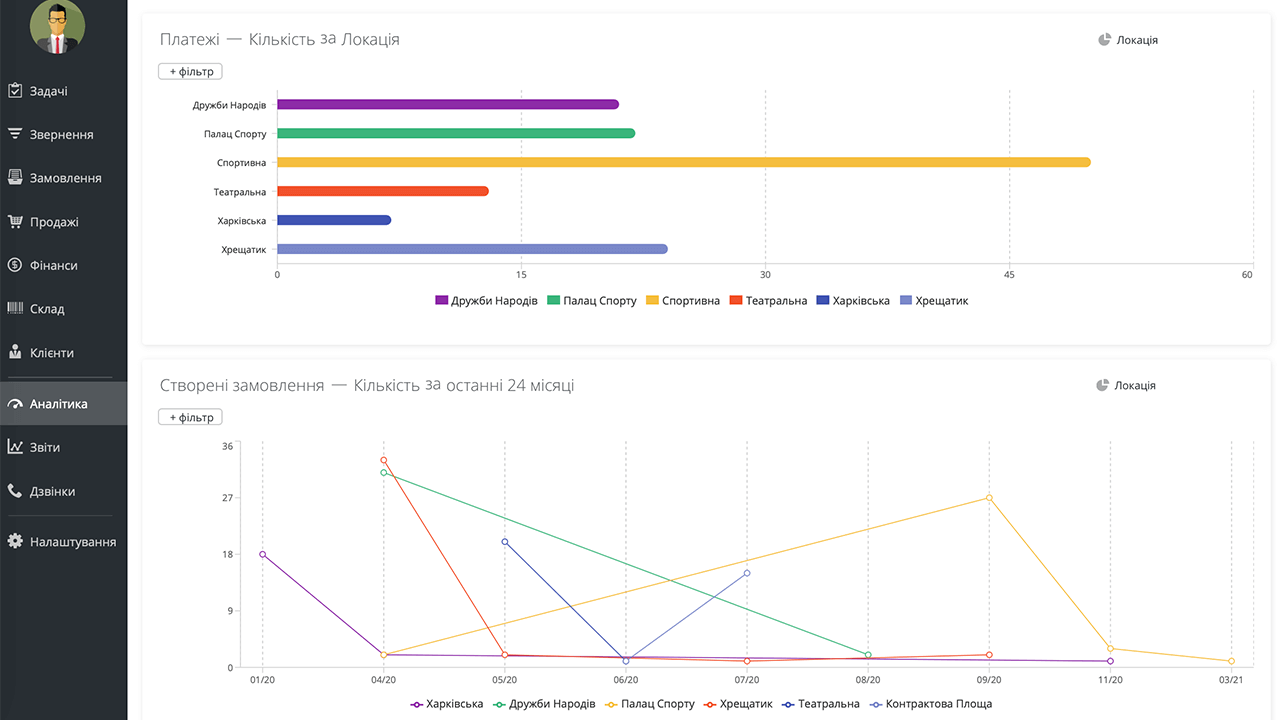Add a filter to the Платежі chart
Image resolution: width=1280 pixels, height=720 pixels.
click(190, 72)
